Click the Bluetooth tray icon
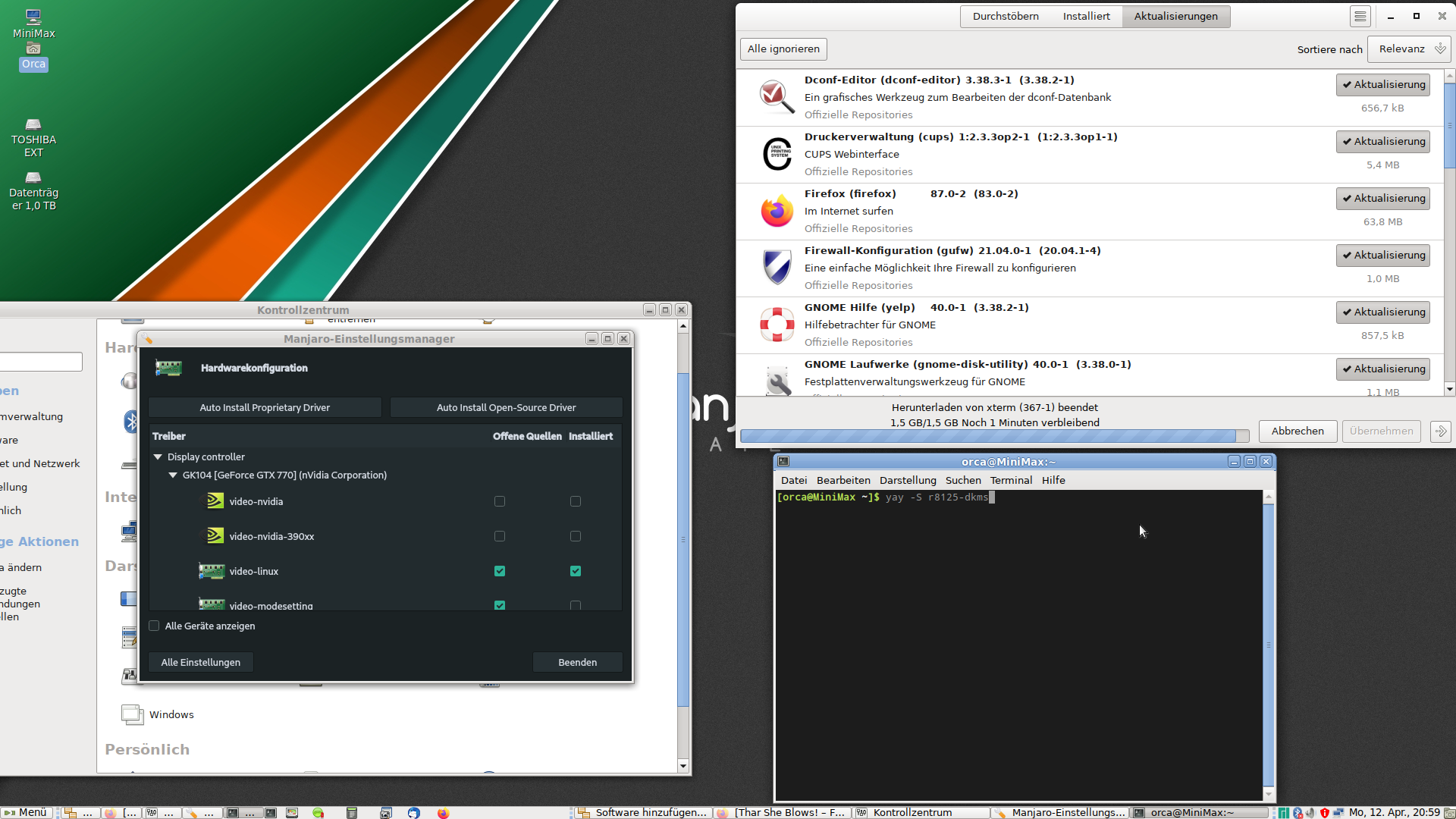This screenshot has width=1456, height=819. tap(1298, 813)
